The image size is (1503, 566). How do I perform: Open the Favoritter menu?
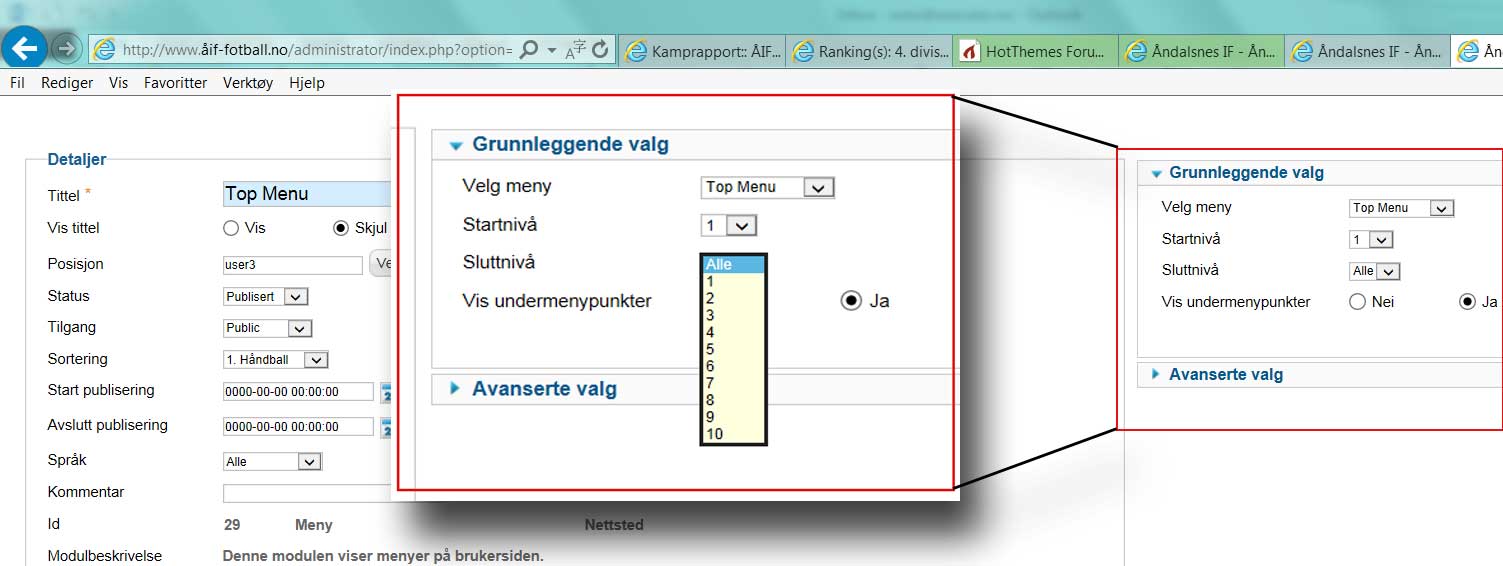coord(175,83)
